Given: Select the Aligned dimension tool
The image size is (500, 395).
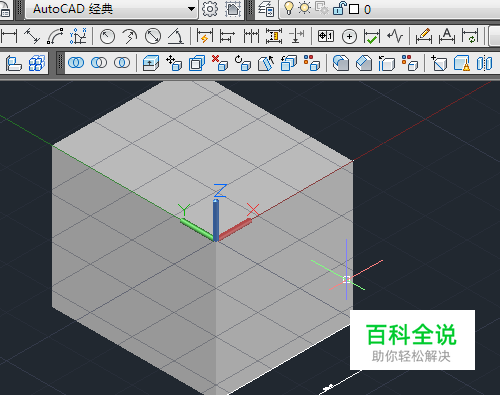Looking at the screenshot, I should (32, 36).
